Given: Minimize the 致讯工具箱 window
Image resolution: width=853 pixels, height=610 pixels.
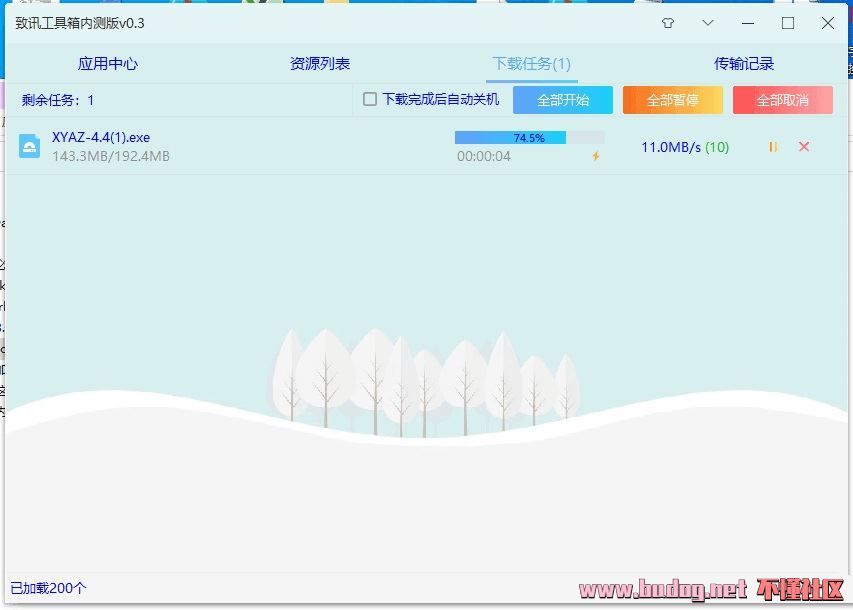Looking at the screenshot, I should point(748,23).
